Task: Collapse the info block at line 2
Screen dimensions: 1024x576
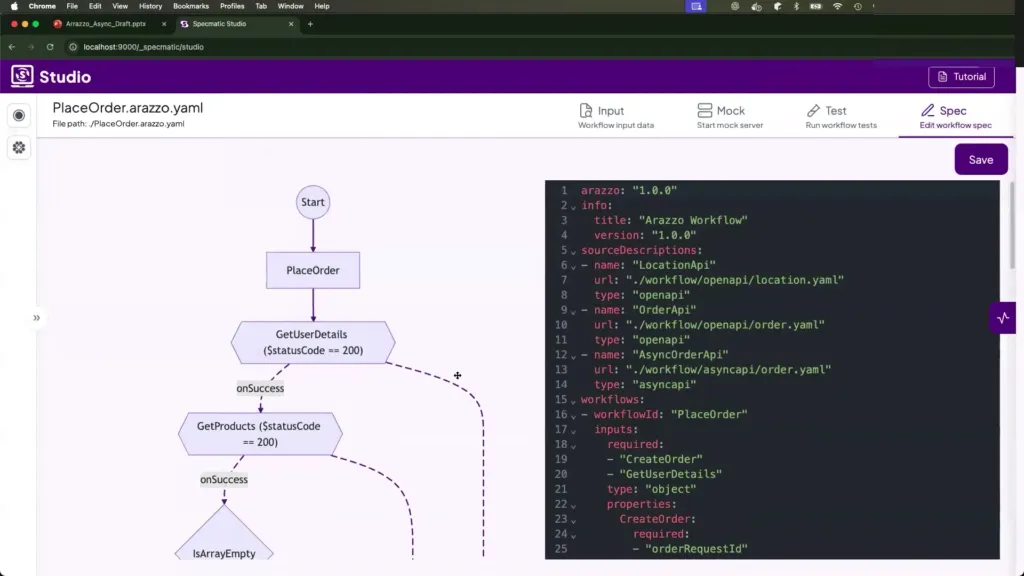Action: [573, 206]
